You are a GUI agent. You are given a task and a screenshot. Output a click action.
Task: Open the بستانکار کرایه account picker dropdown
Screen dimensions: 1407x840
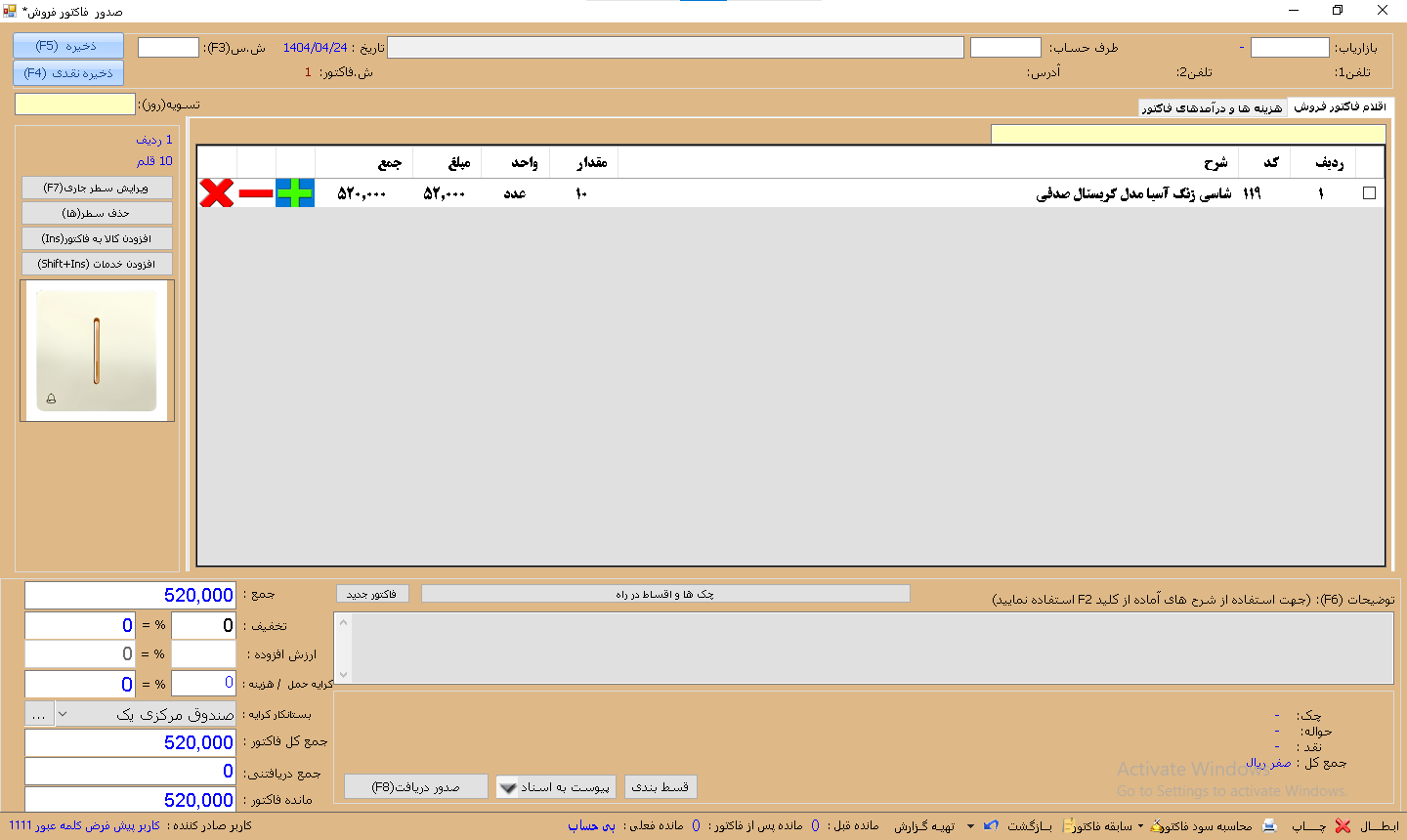click(x=62, y=713)
